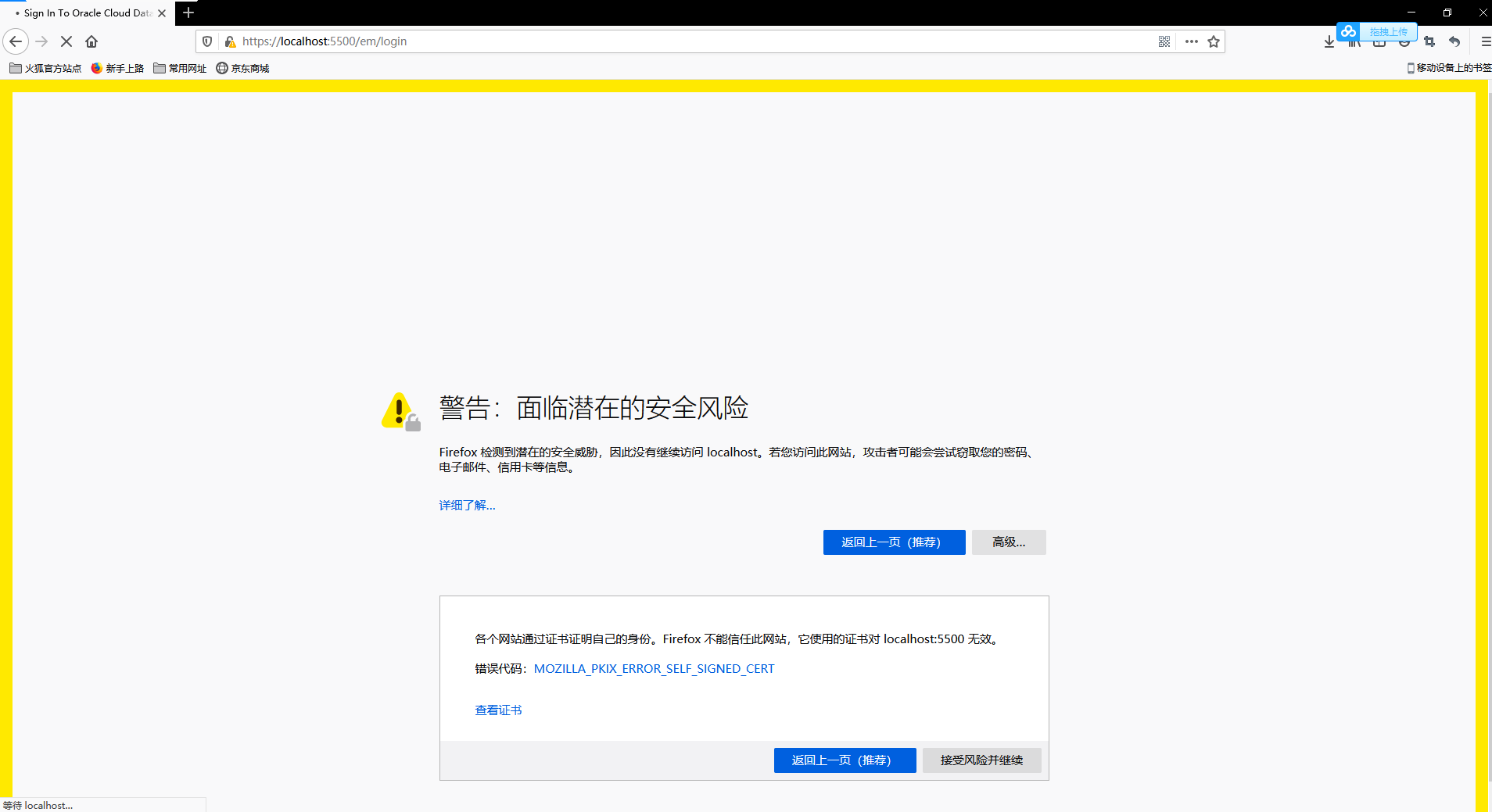Open the Firefox hamburger menu
This screenshot has width=1492, height=812.
(1485, 41)
